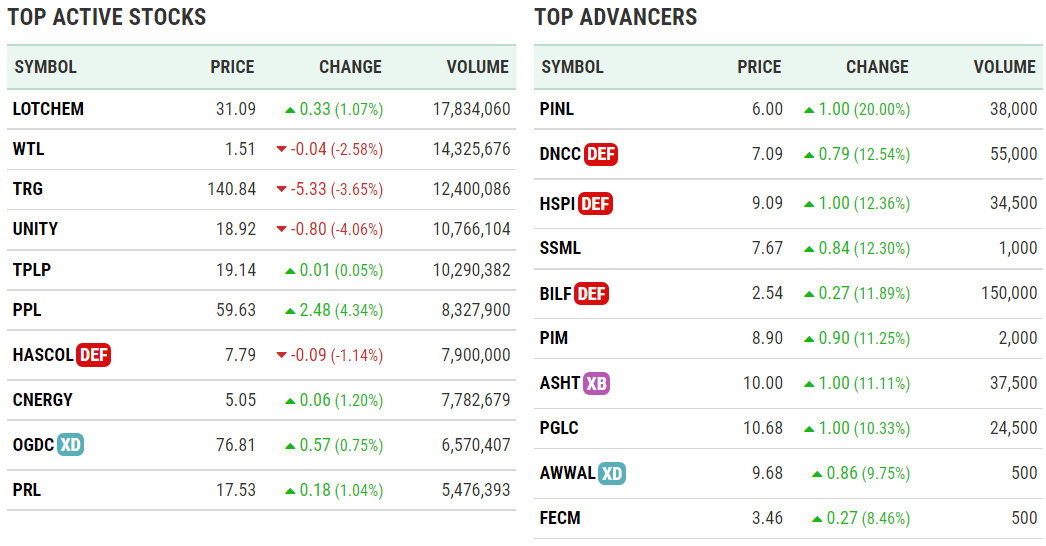Click the XD badge next to AWWAL
Viewport: 1046px width, 546px height.
(612, 473)
